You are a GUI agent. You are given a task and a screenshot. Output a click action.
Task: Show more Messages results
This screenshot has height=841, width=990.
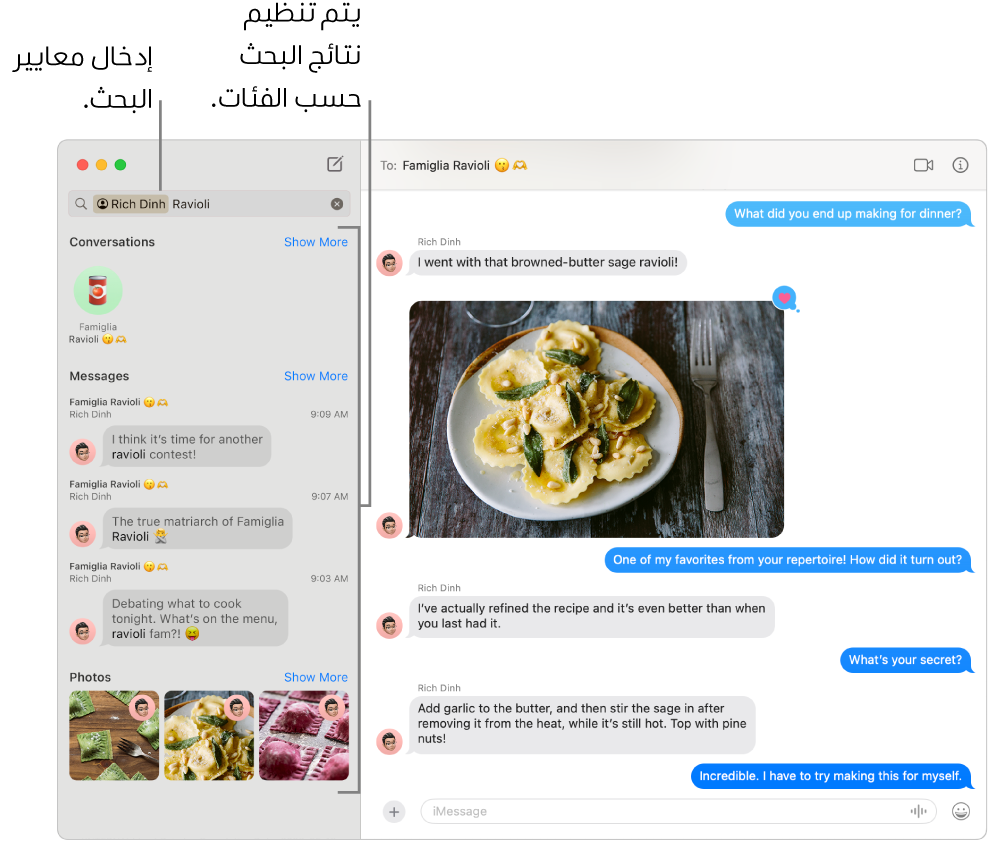coord(316,376)
